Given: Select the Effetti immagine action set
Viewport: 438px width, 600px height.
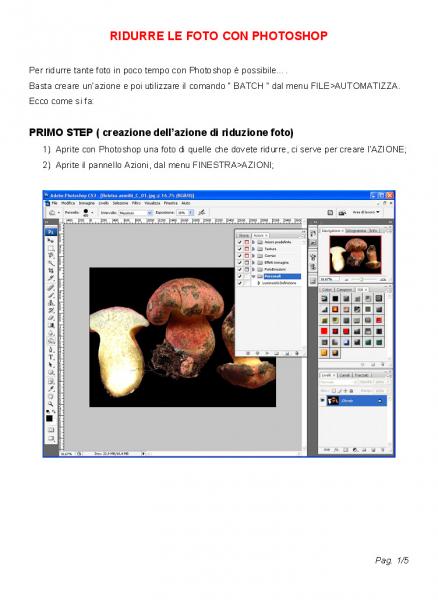Looking at the screenshot, I should click(276, 262).
